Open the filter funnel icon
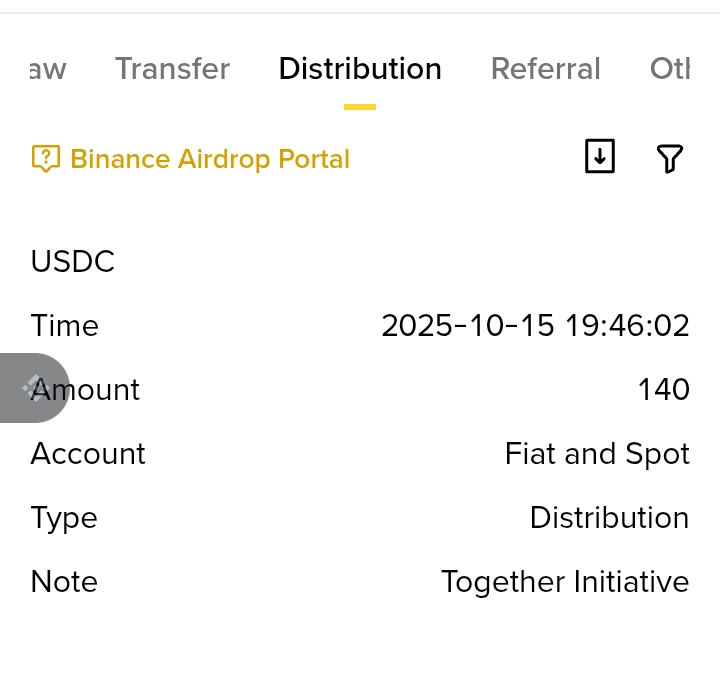Screen dimensions: 720x695 [669, 158]
